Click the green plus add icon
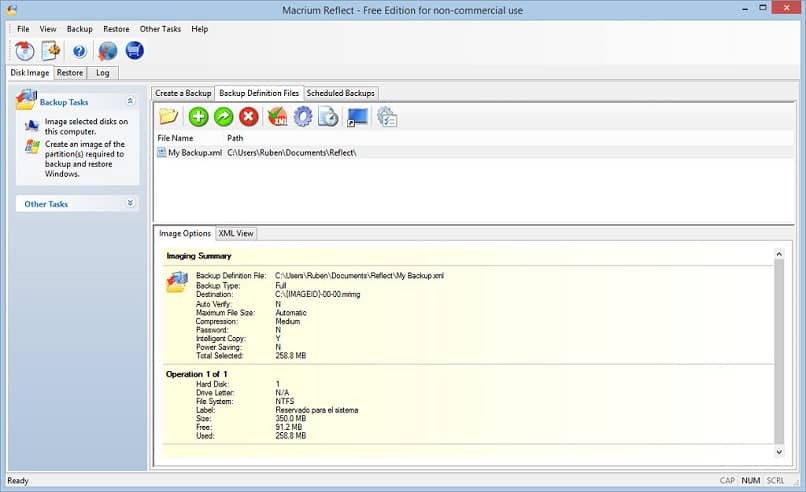The height and width of the screenshot is (492, 806). [198, 117]
